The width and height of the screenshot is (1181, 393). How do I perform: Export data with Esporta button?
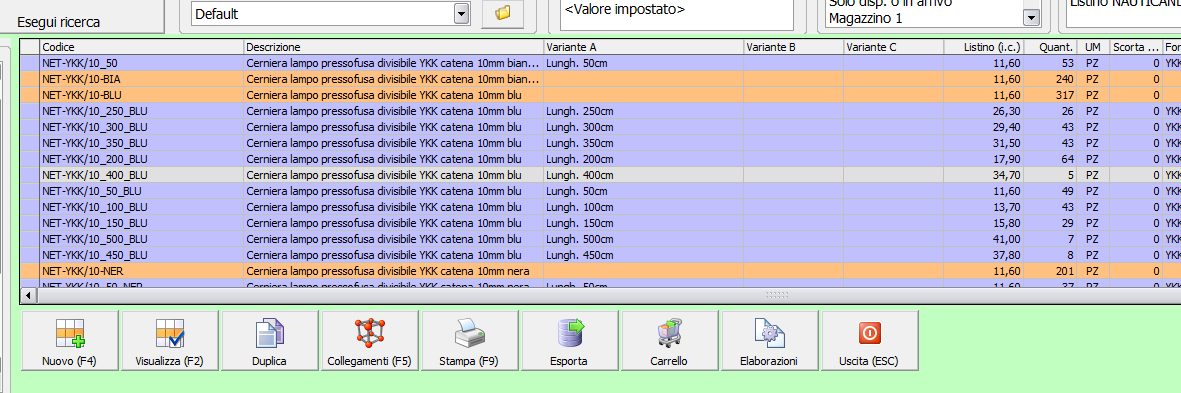[569, 341]
